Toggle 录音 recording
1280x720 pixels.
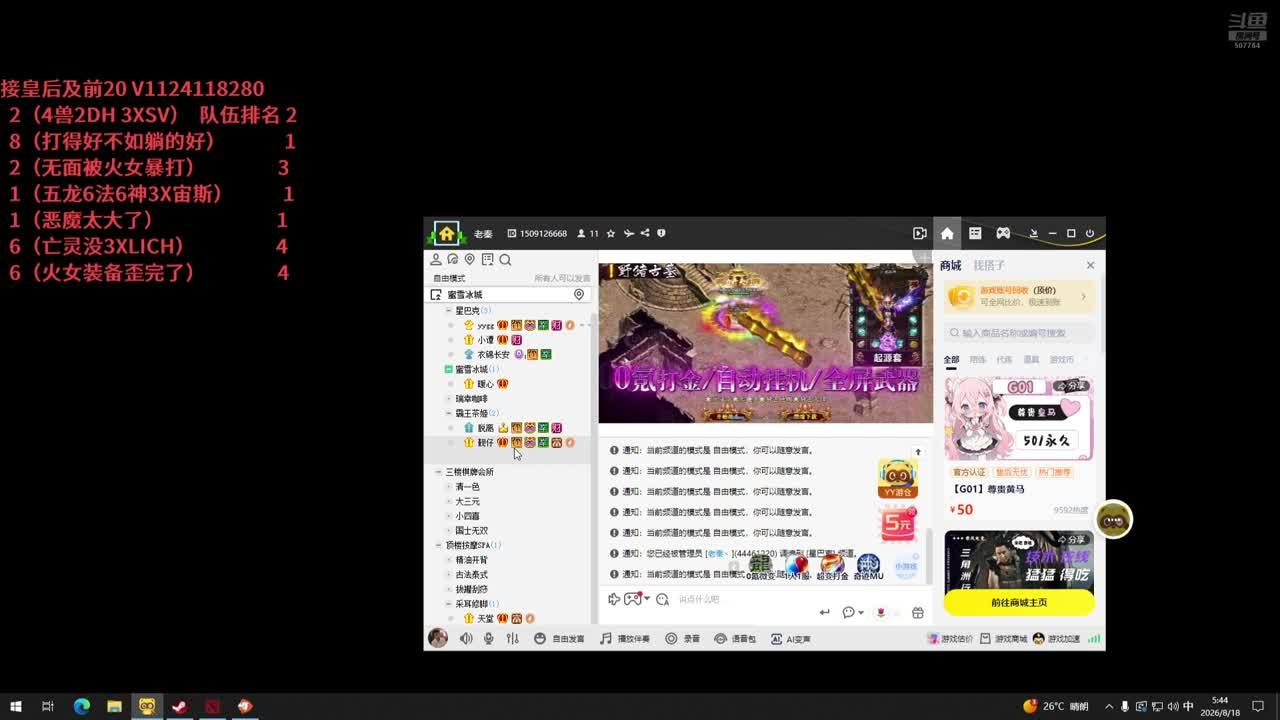[683, 638]
